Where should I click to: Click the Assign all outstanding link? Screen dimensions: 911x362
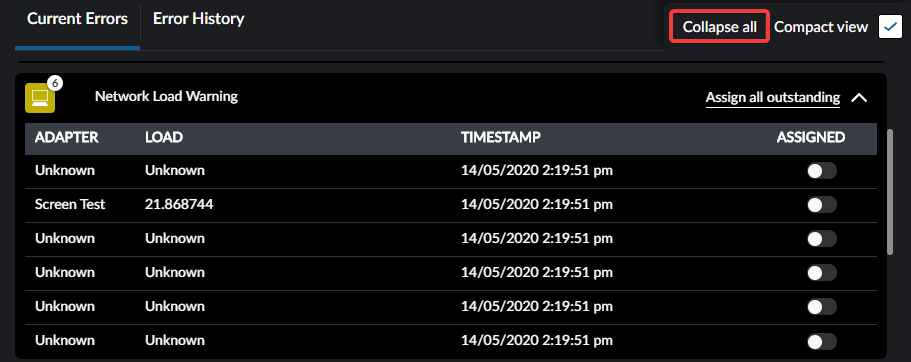tap(773, 98)
